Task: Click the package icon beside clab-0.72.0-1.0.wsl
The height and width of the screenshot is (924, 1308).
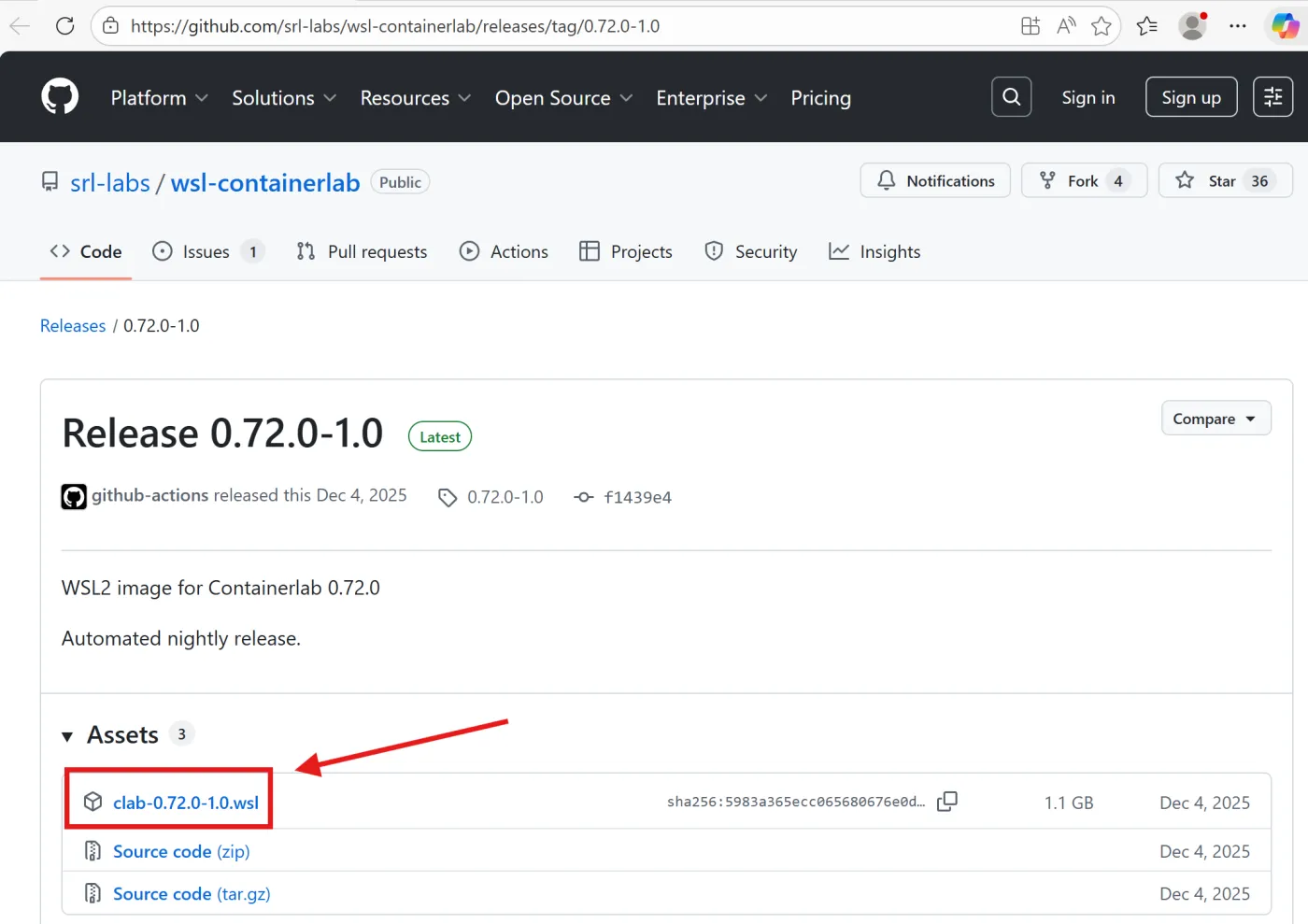Action: pyautogui.click(x=92, y=802)
